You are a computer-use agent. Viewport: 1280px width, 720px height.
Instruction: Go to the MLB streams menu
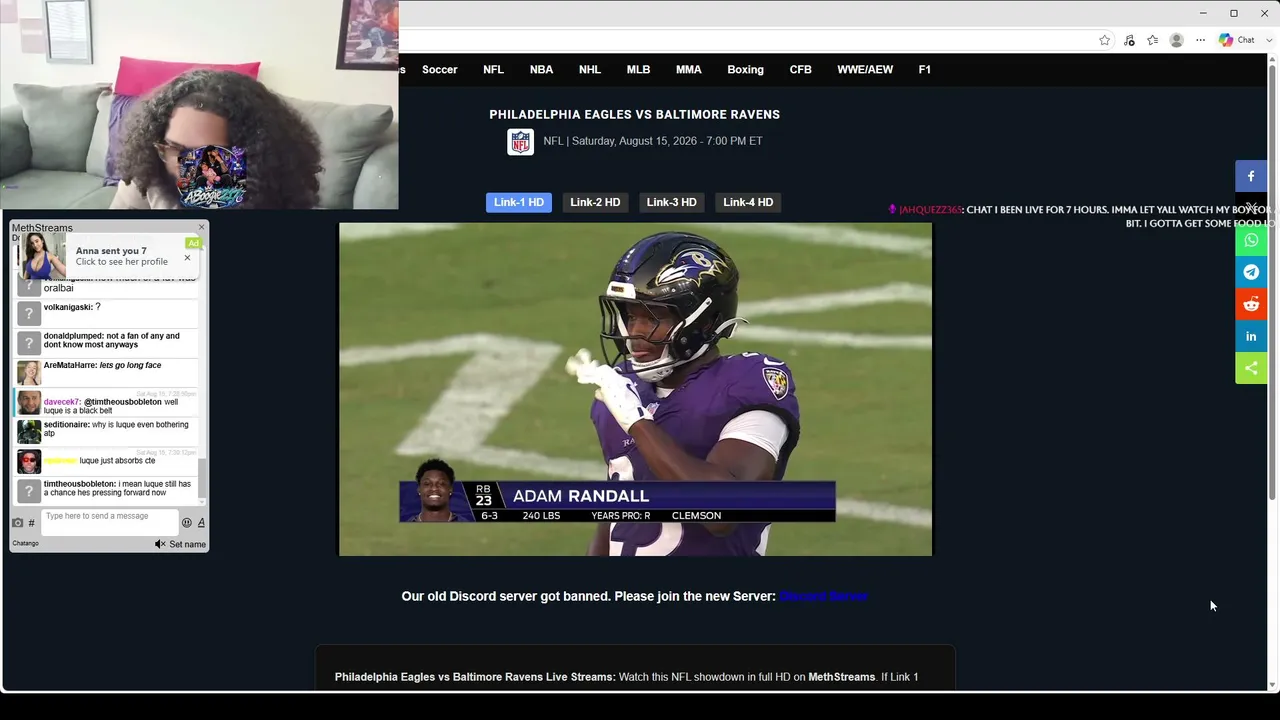[638, 69]
